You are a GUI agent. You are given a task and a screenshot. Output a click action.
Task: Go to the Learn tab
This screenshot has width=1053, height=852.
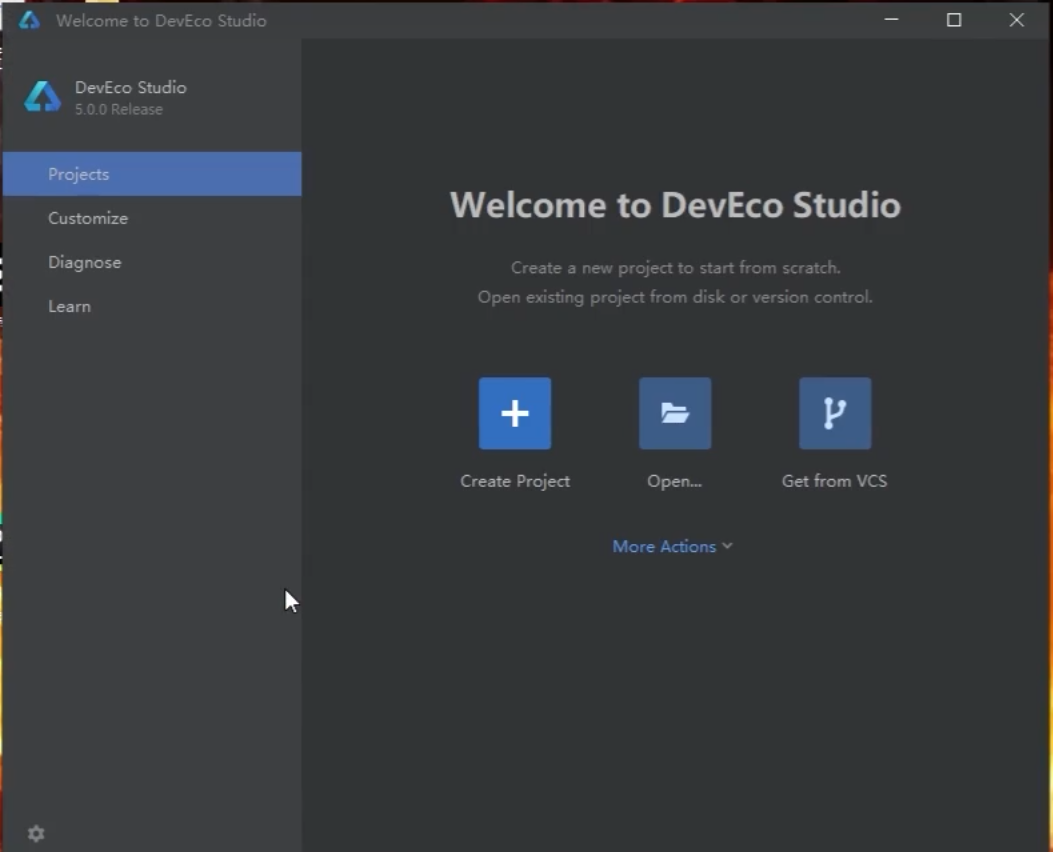pos(152,306)
